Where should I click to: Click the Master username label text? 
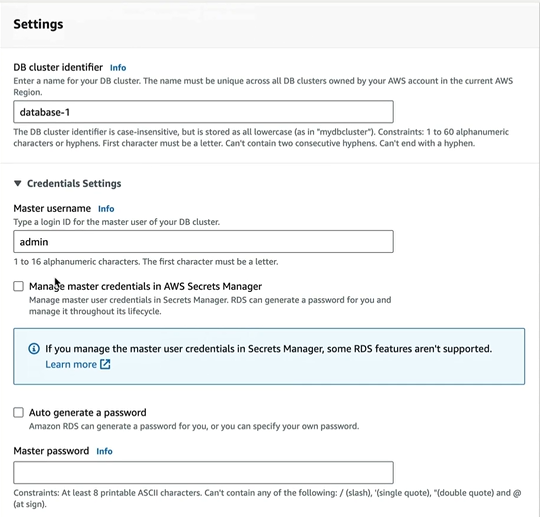click(52, 208)
